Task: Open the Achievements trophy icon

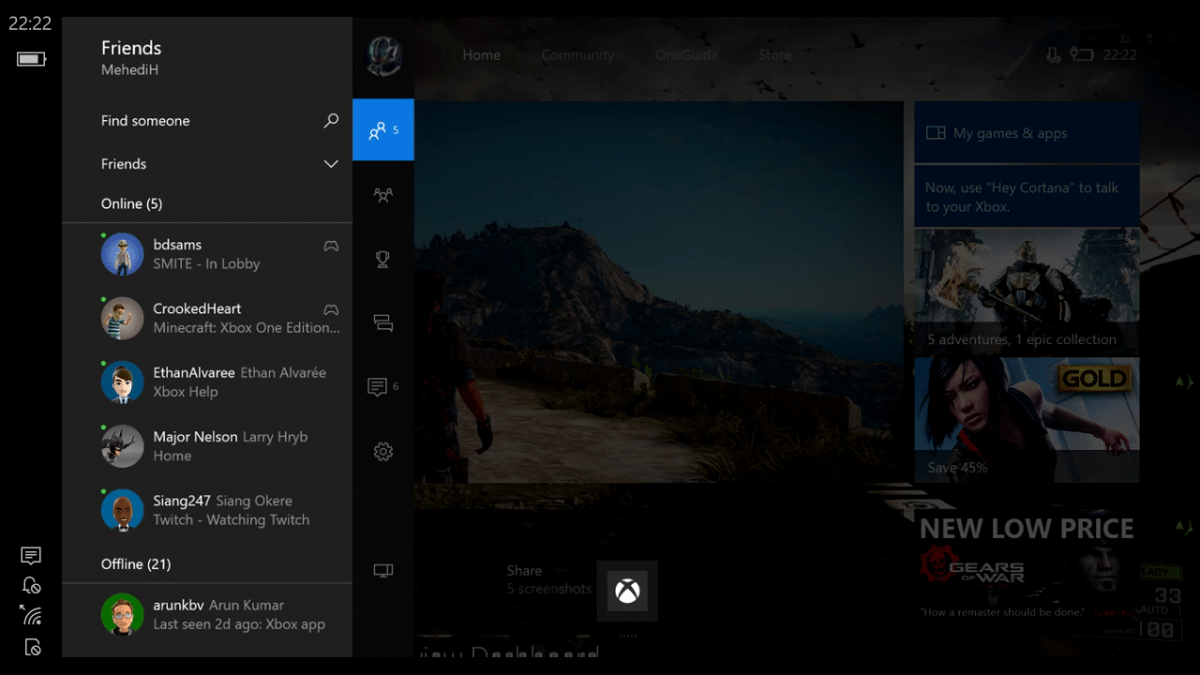Action: (x=382, y=259)
